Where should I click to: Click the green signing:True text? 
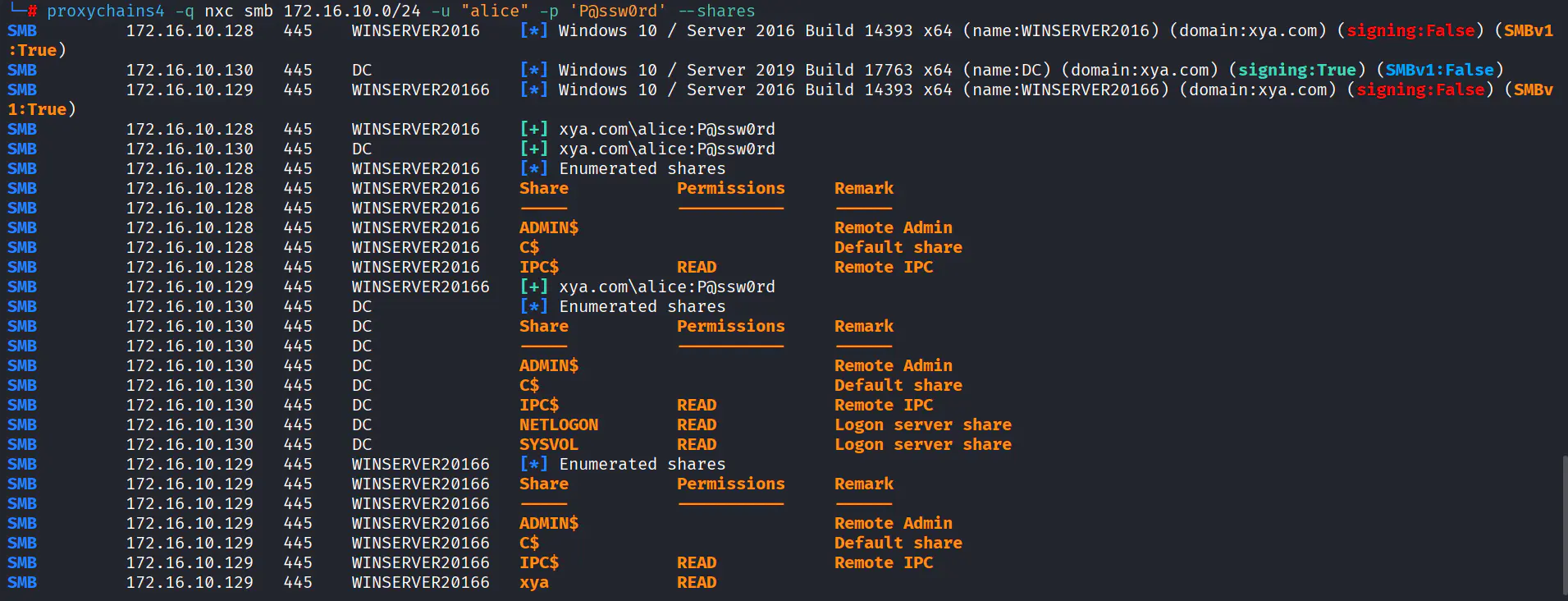click(x=1296, y=70)
